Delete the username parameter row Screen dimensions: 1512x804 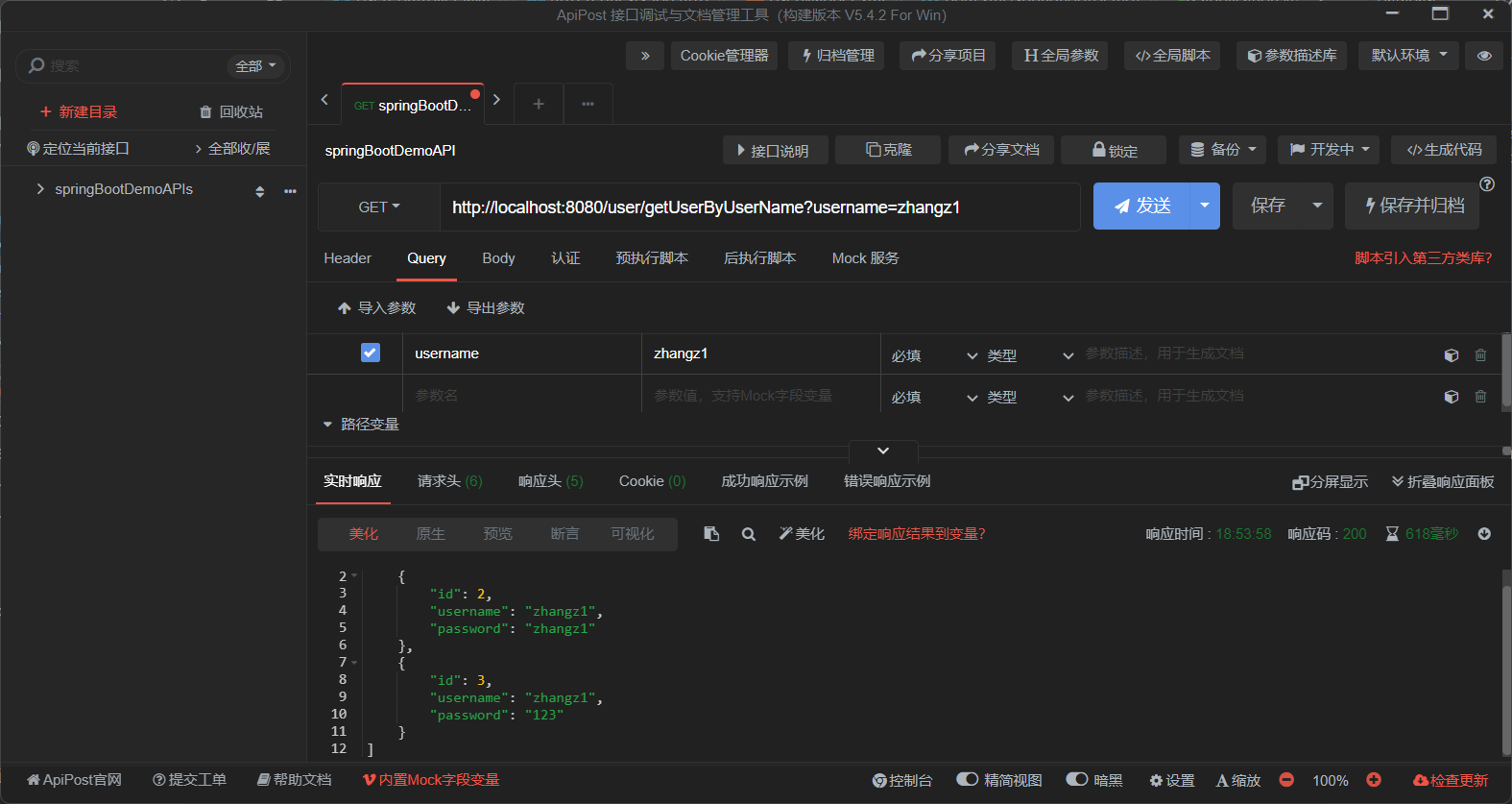pos(1480,355)
